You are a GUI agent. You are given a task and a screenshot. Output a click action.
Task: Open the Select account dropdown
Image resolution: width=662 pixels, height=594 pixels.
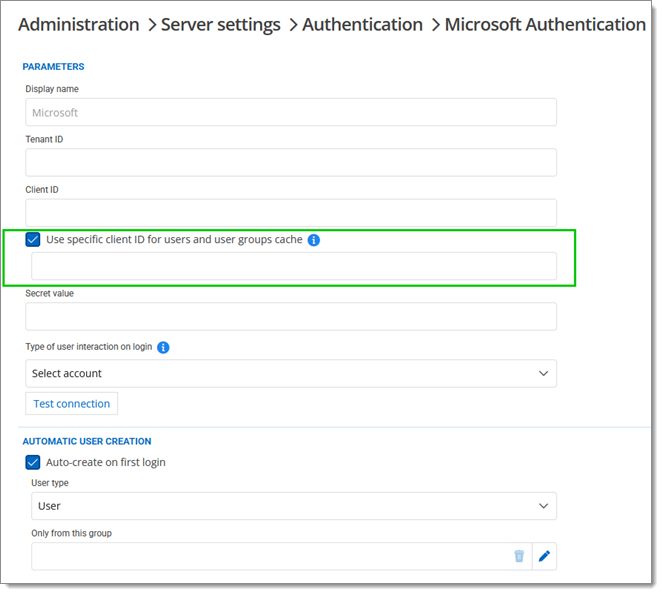pos(290,373)
